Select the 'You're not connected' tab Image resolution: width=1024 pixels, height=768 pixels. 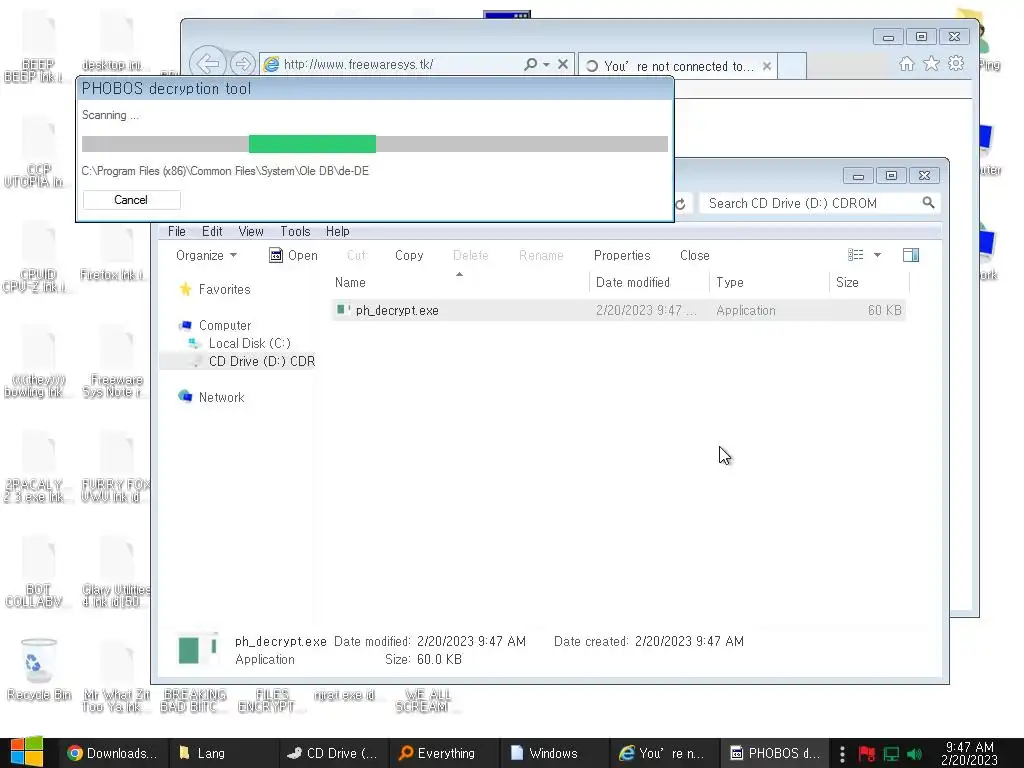pyautogui.click(x=678, y=66)
